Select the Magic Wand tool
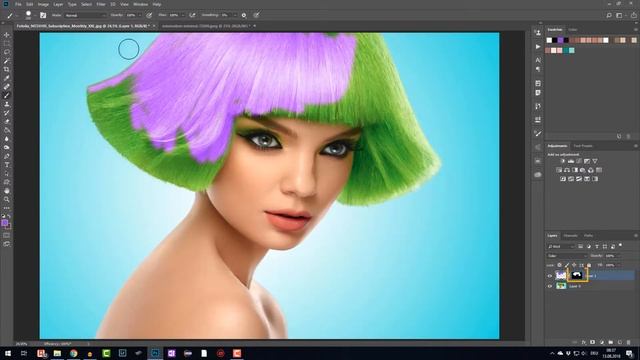The width and height of the screenshot is (640, 360). 7,61
